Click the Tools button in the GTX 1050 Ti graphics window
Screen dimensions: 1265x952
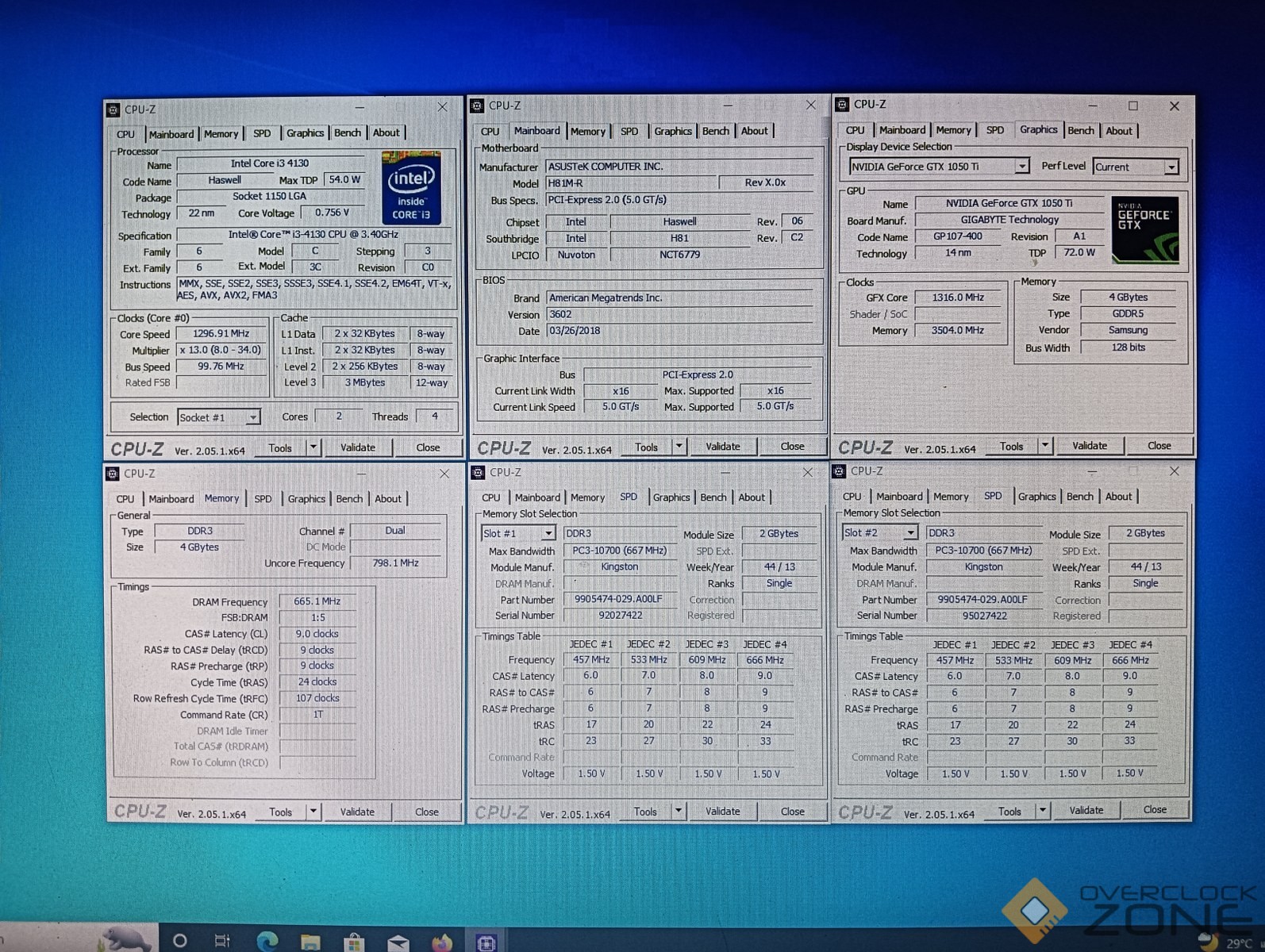tap(1011, 446)
